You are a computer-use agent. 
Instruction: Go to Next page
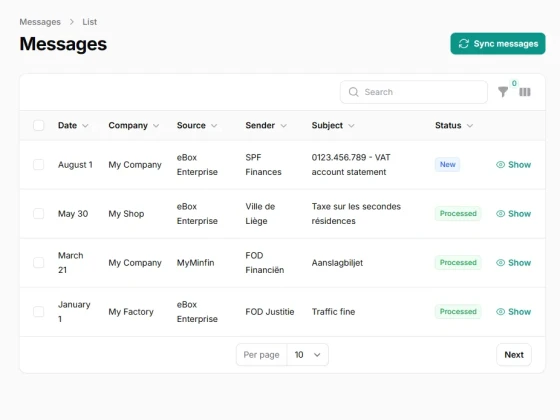pos(514,355)
